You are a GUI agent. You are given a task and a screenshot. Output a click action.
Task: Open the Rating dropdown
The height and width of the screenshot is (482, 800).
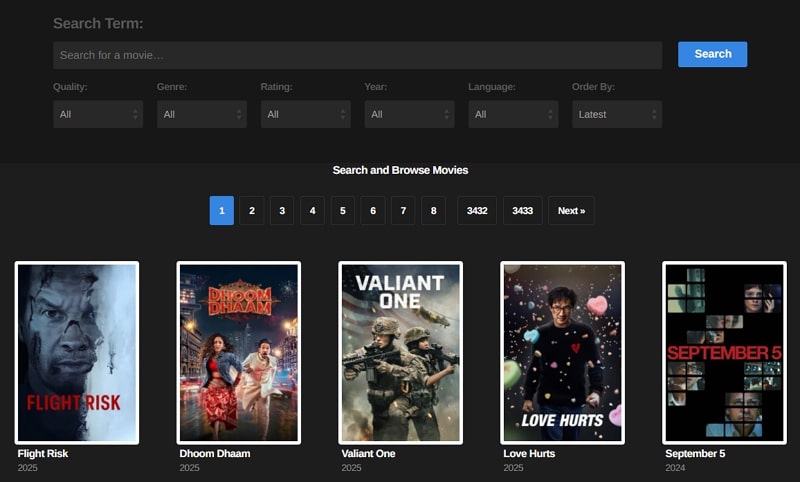306,114
